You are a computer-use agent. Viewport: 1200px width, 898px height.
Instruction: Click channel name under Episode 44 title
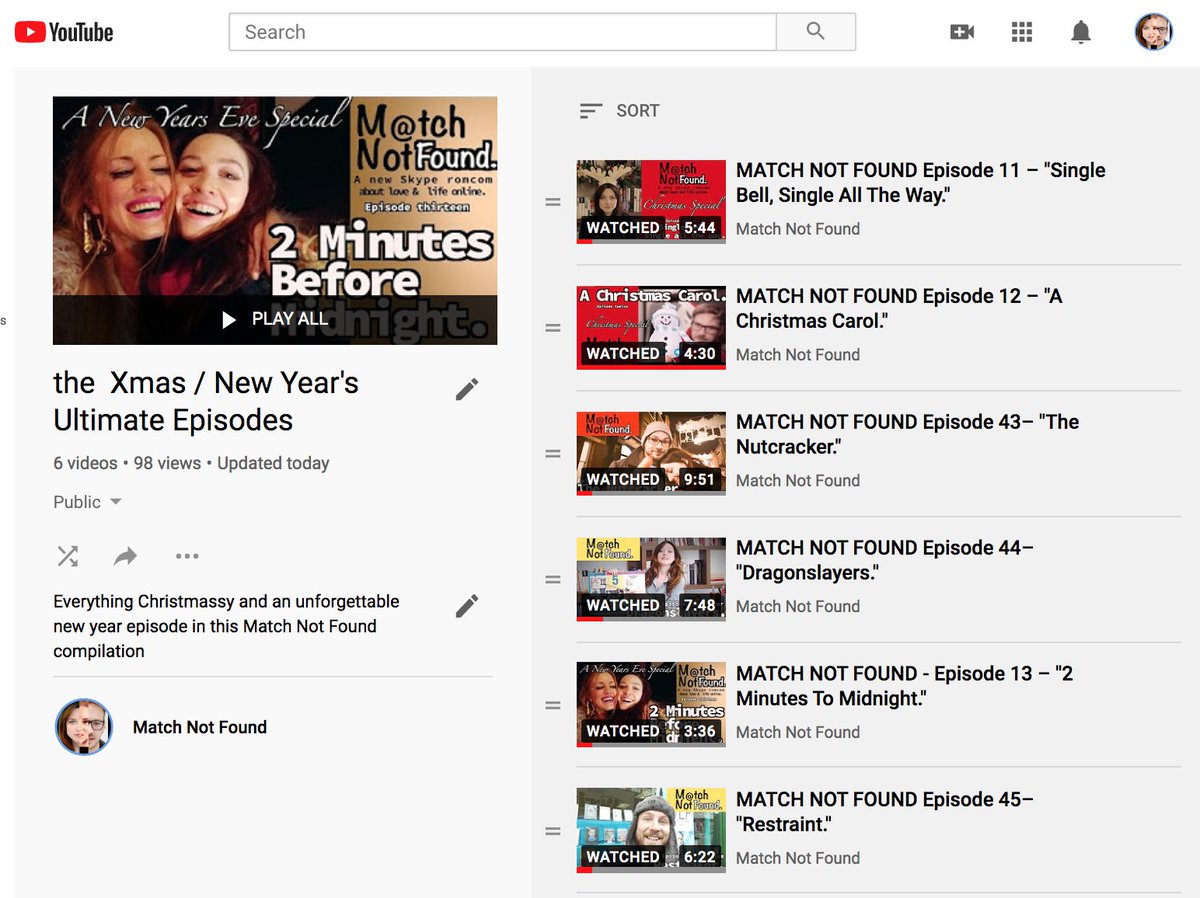tap(798, 607)
